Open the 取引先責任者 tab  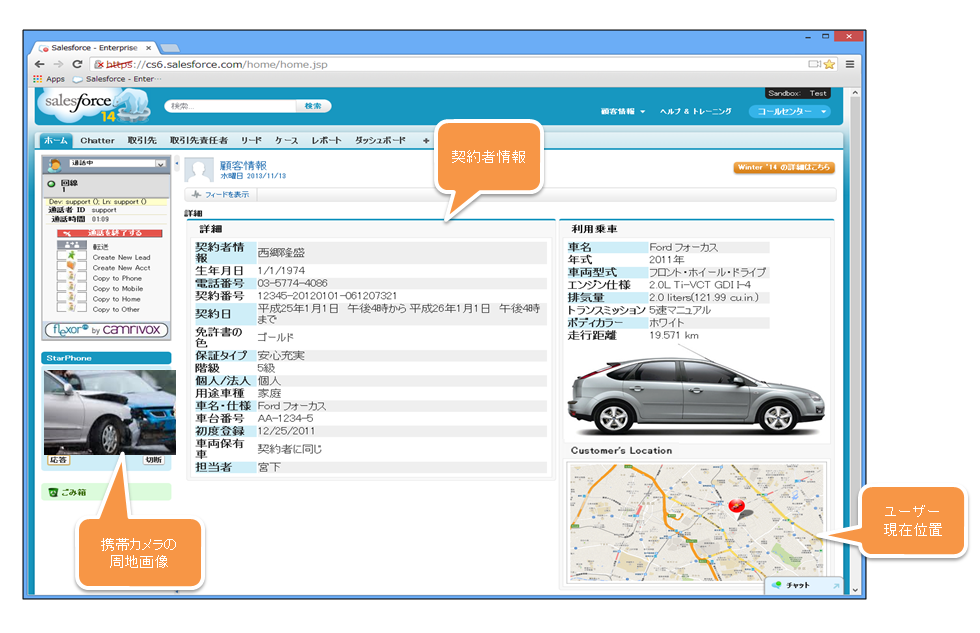tap(199, 141)
